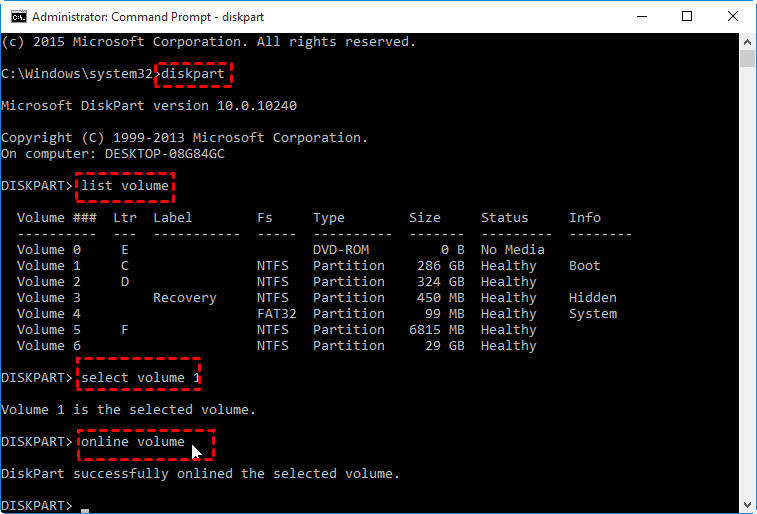Screen dimensions: 757x514
Task: Click 'Copyright (C) 1999-2013 Microsoft Corporation.' line
Action: [184, 138]
